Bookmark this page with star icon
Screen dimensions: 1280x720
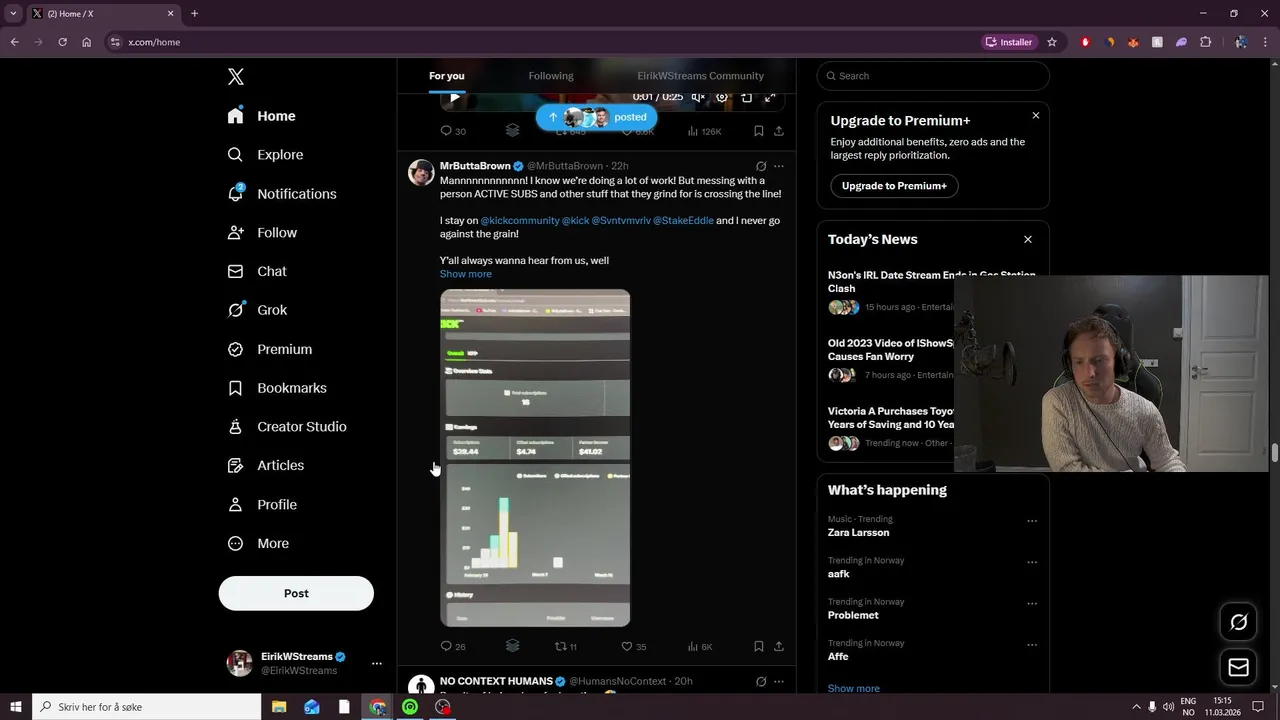(1052, 42)
